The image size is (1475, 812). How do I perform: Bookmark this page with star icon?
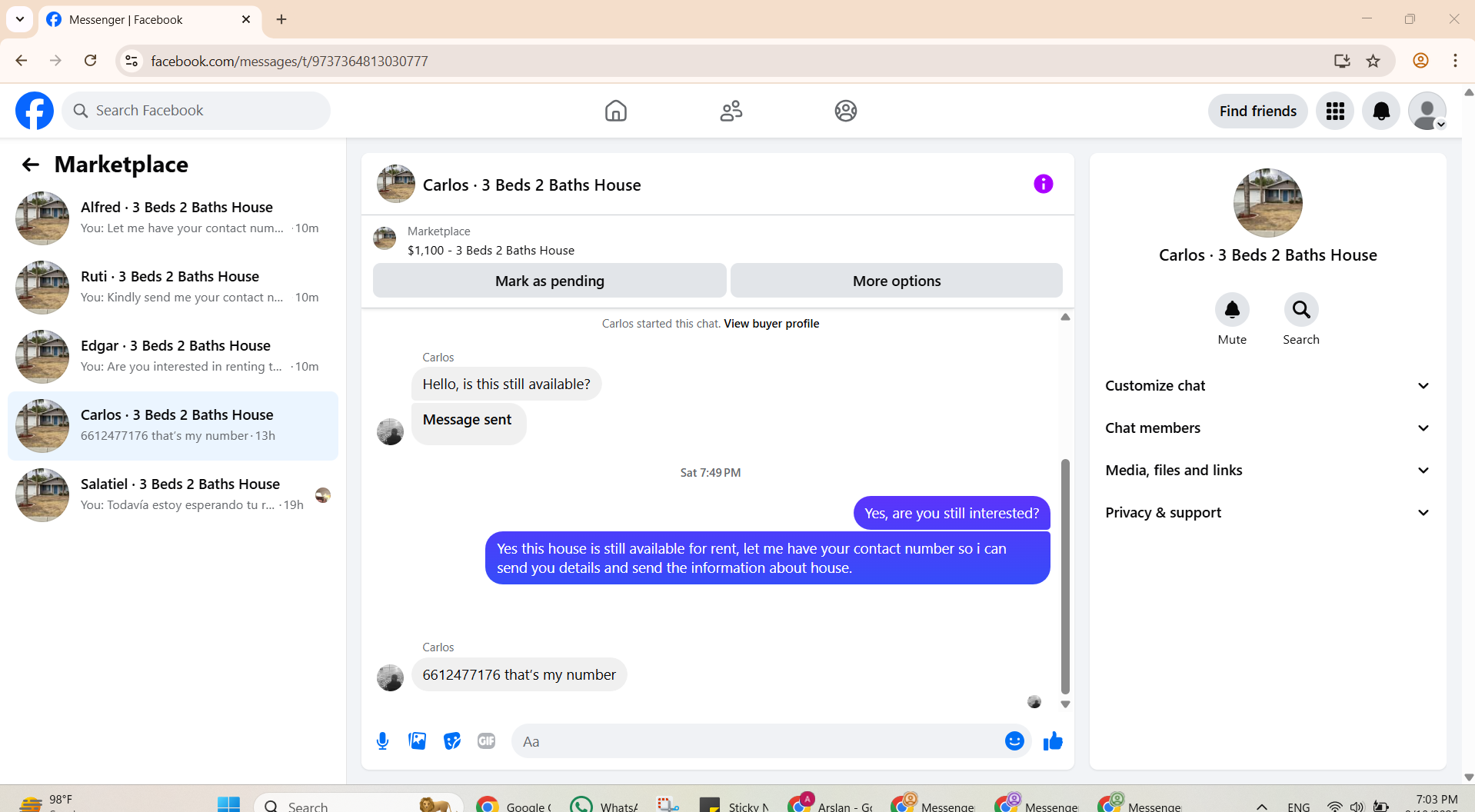1373,61
